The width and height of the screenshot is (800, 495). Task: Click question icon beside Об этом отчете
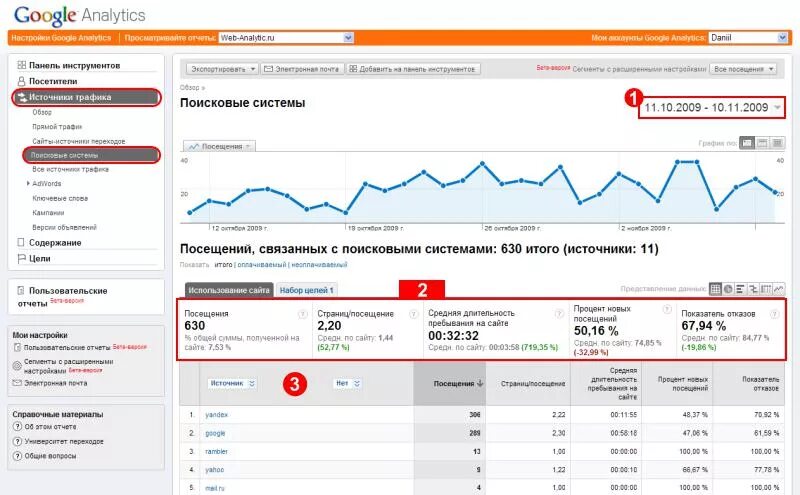(x=17, y=427)
